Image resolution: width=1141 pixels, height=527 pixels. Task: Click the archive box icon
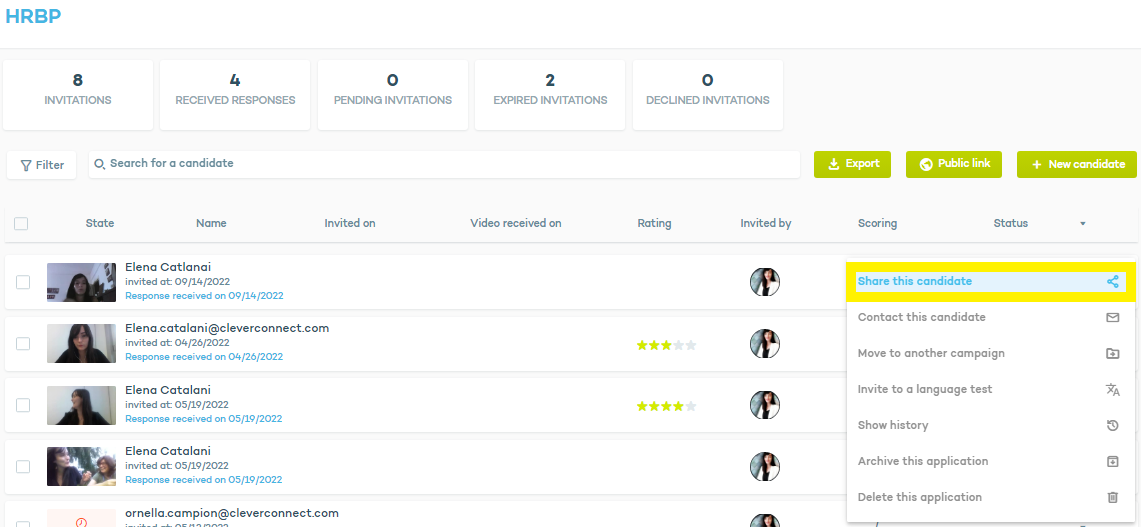coord(1112,462)
